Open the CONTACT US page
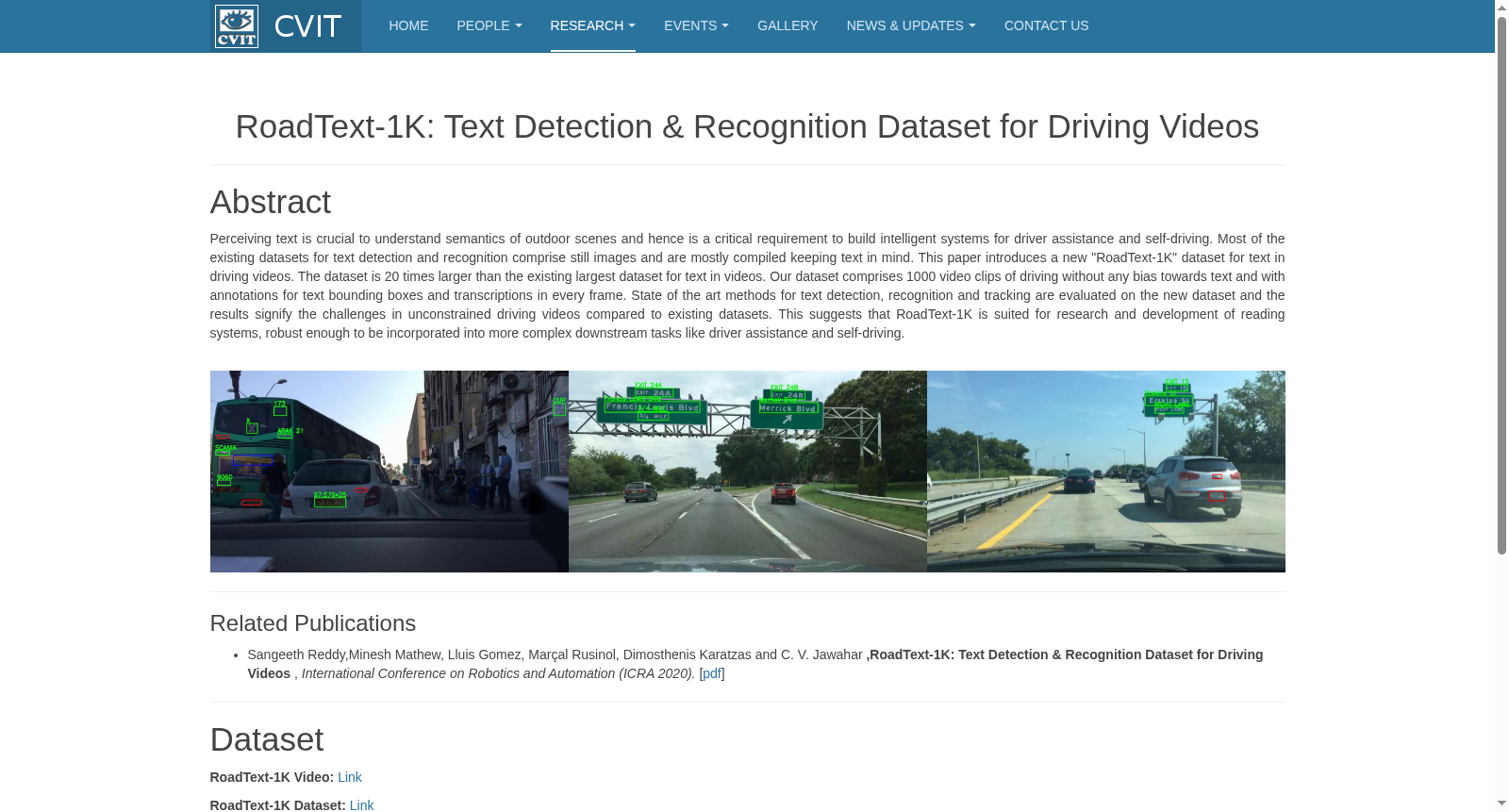This screenshot has height=812, width=1509. click(x=1046, y=25)
